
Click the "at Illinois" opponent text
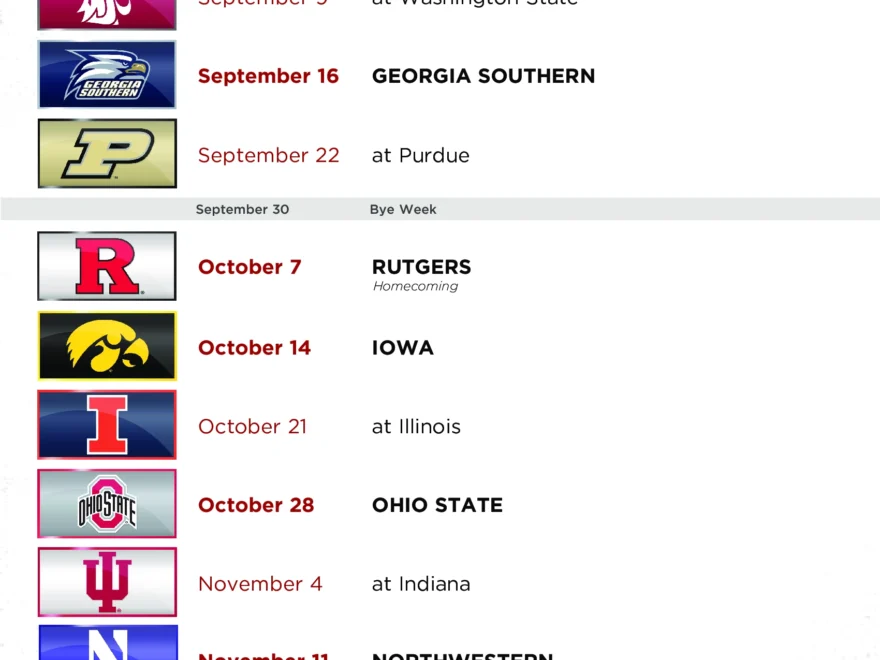pyautogui.click(x=416, y=426)
